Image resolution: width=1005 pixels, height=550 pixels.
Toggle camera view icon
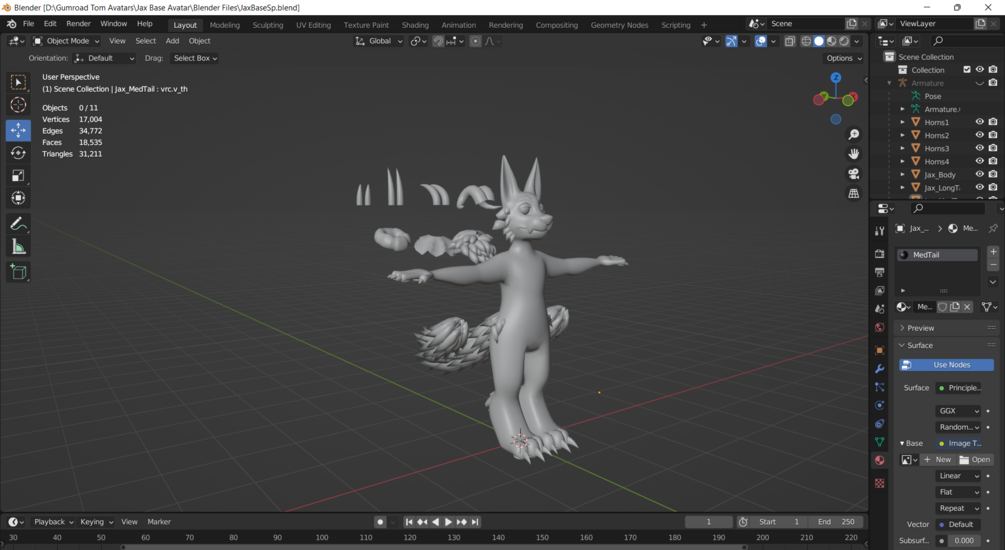pyautogui.click(x=854, y=174)
